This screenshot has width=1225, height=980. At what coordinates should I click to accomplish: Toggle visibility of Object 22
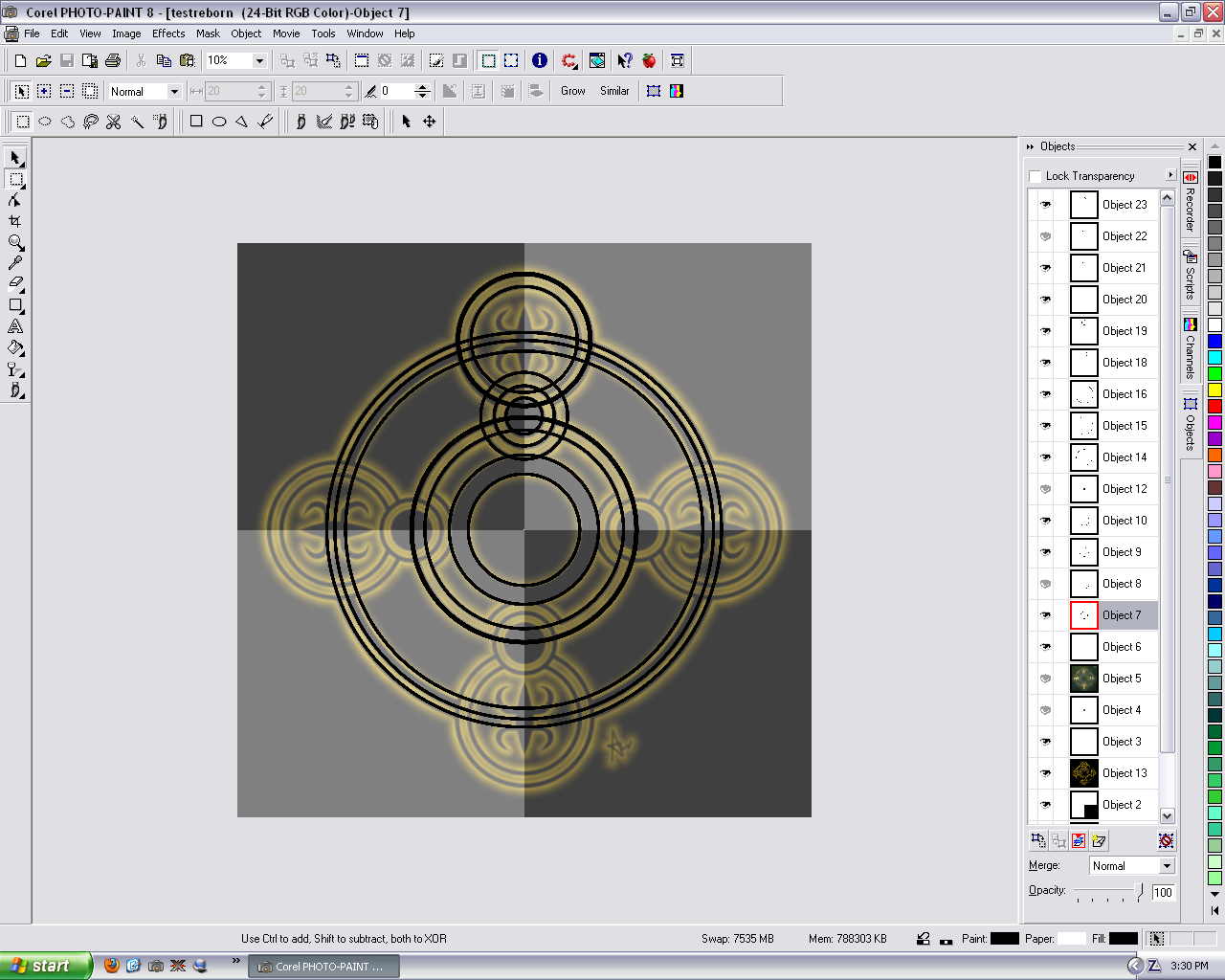coord(1045,236)
